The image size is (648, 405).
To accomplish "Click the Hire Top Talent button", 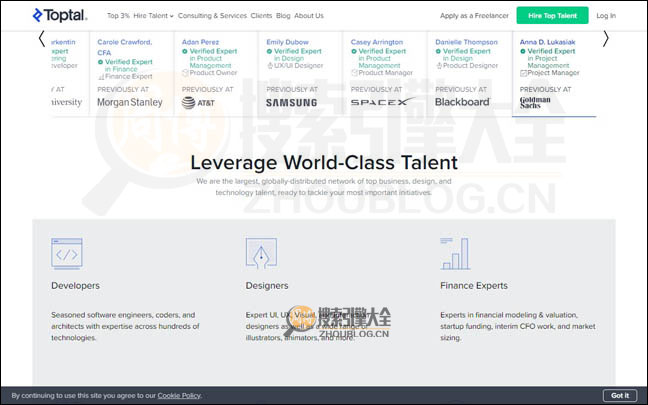I will tap(552, 16).
